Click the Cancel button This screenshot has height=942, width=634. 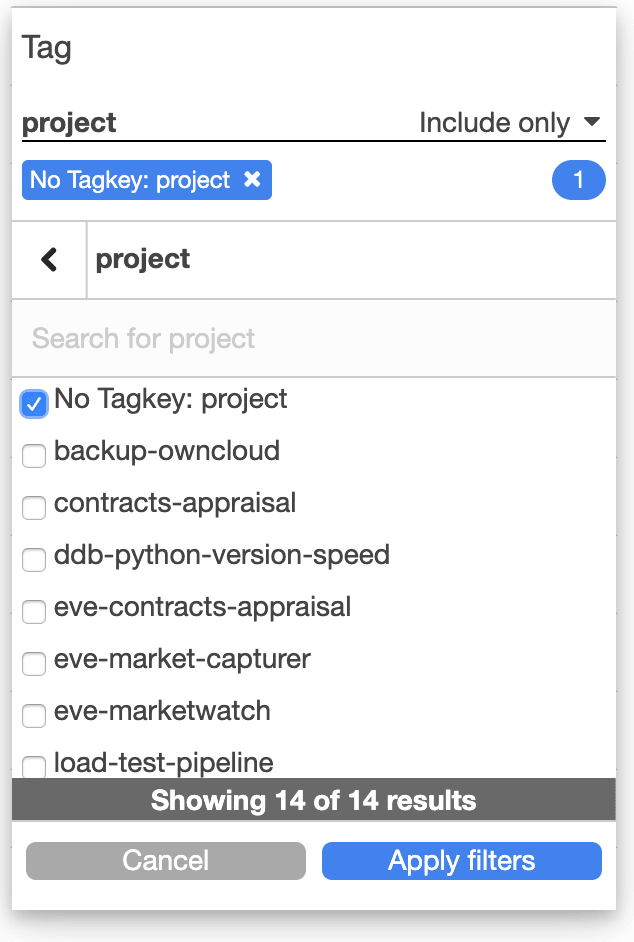click(x=166, y=860)
